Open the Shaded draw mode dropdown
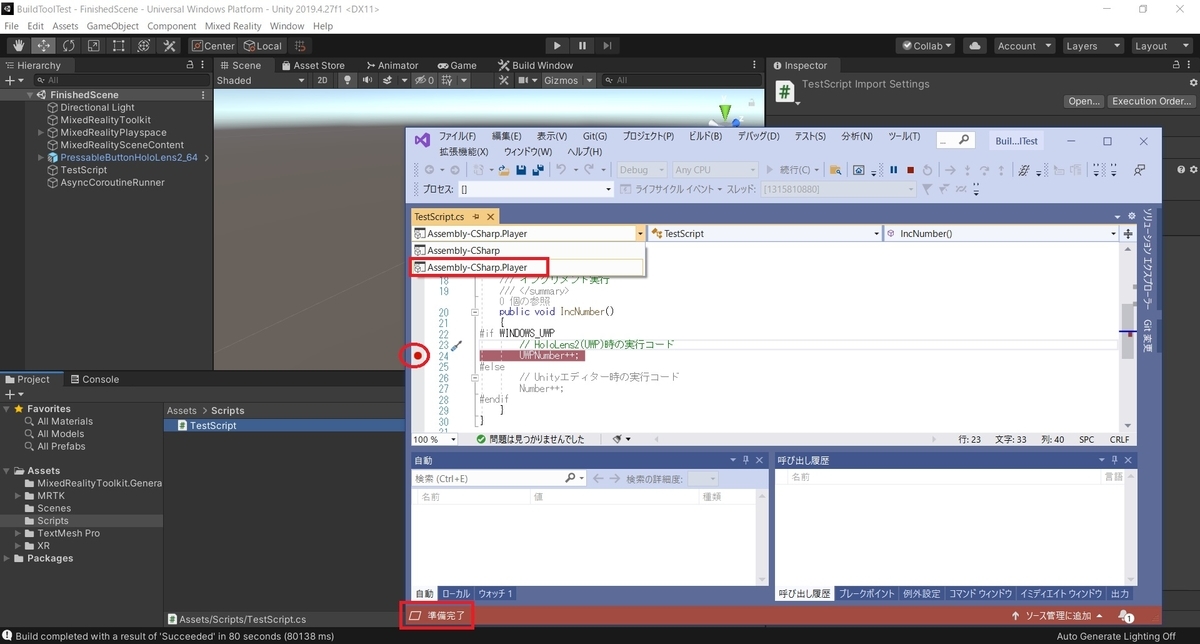The height and width of the screenshot is (644, 1200). (261, 80)
